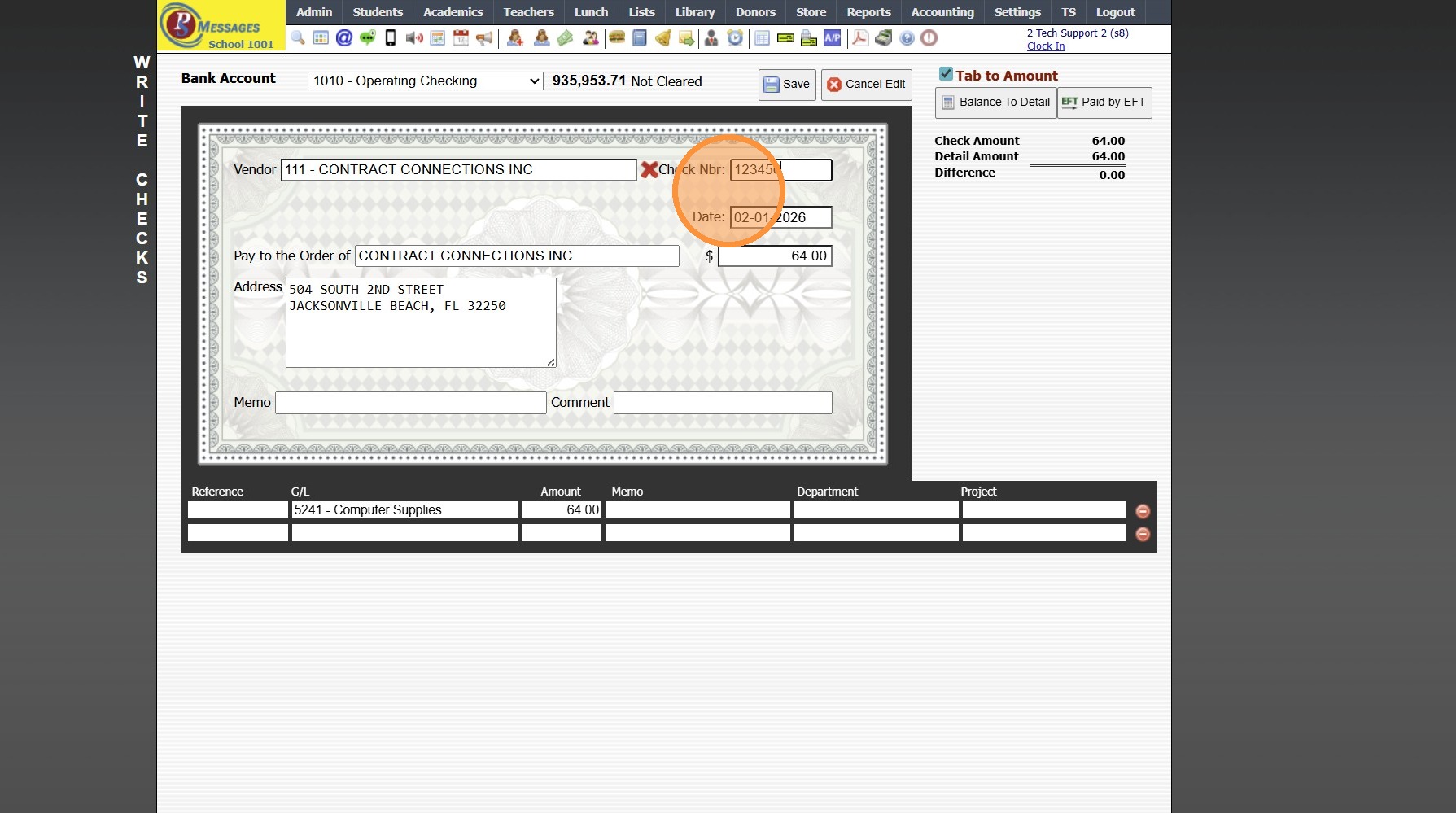Click the Balance To Detail button
The width and height of the screenshot is (1456, 813).
pos(996,103)
